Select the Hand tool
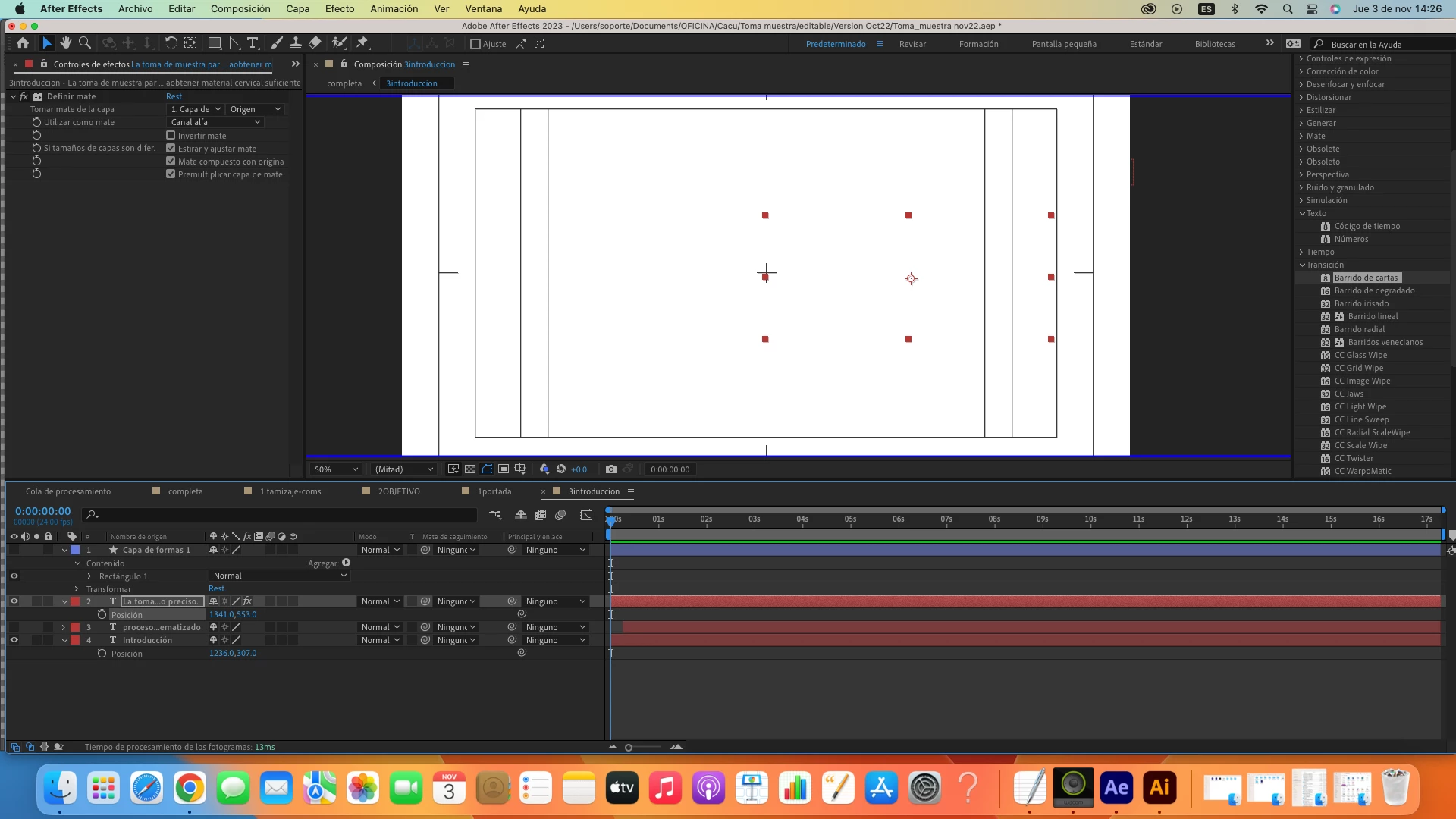1456x819 pixels. pyautogui.click(x=66, y=43)
